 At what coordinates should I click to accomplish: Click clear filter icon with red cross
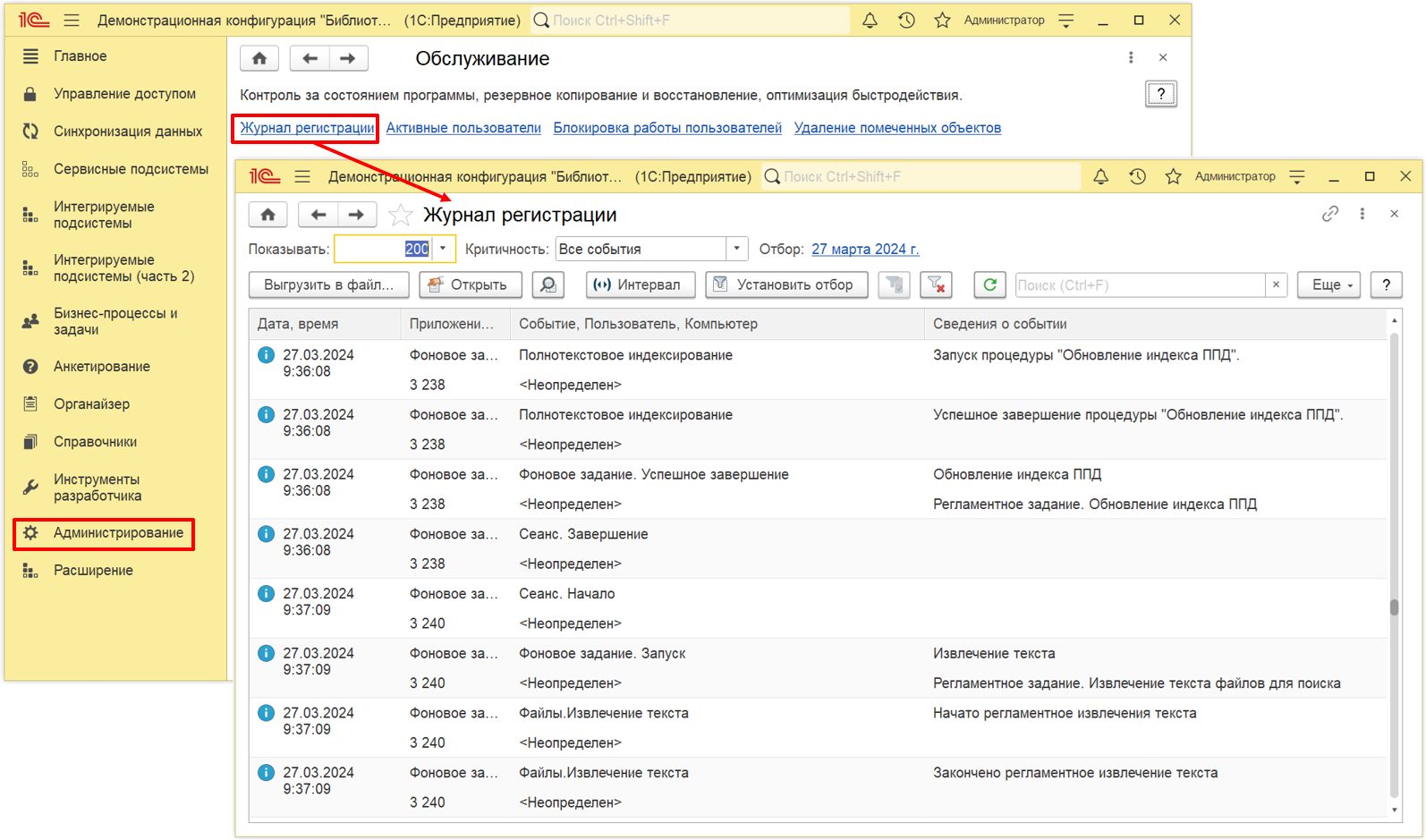[936, 284]
